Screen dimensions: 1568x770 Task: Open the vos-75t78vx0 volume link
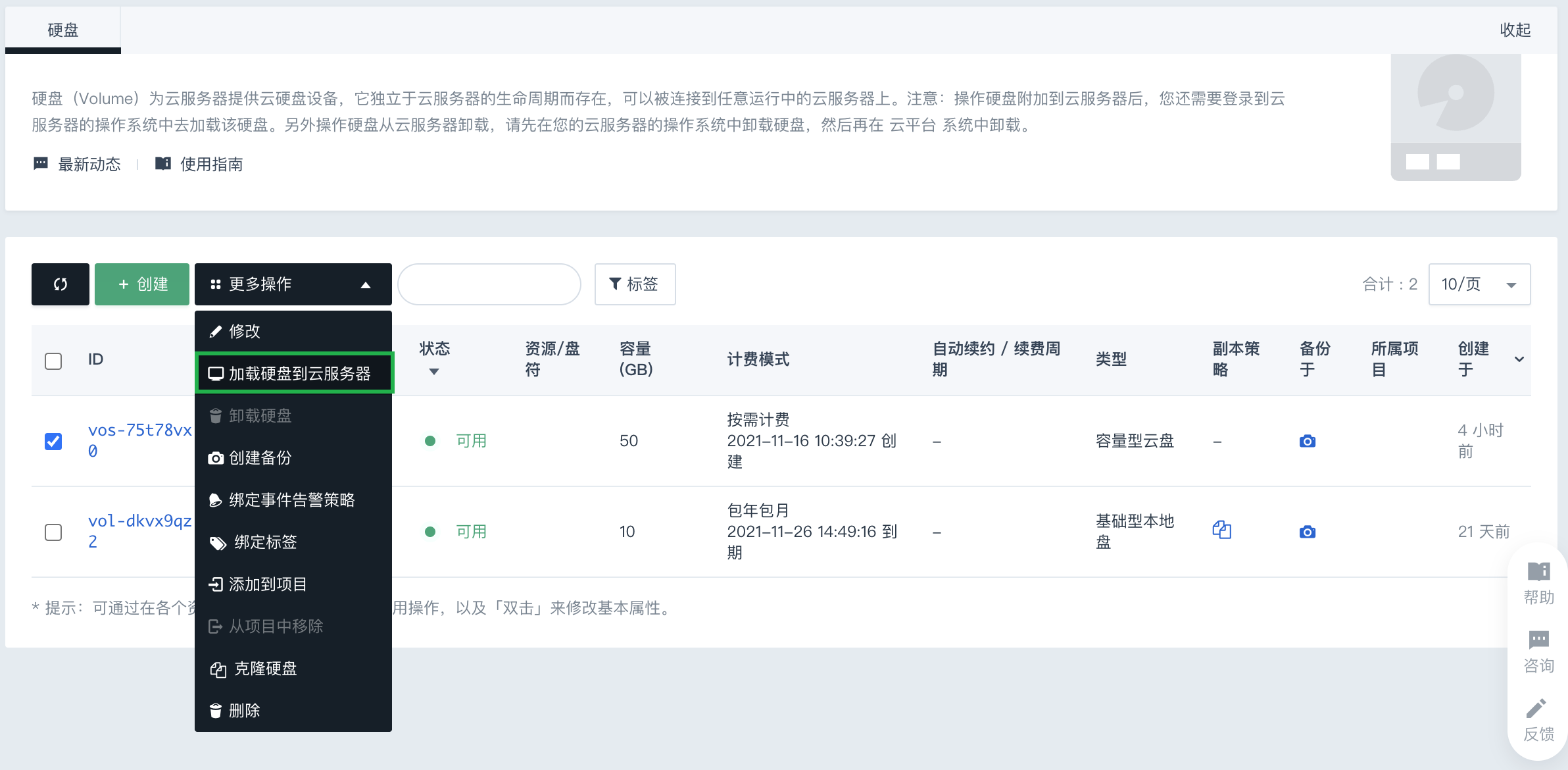point(139,440)
